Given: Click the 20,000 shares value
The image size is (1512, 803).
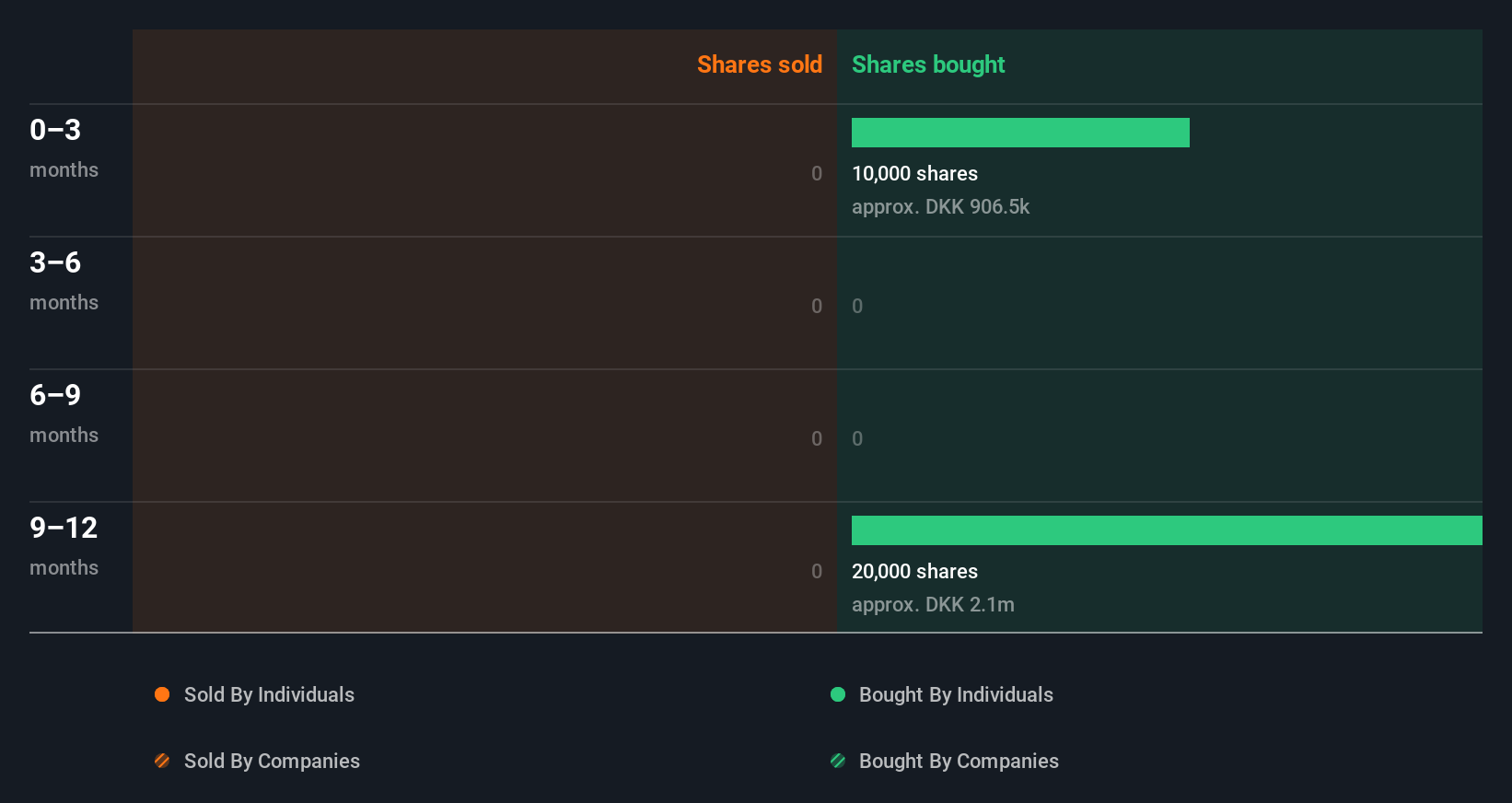Looking at the screenshot, I should [x=914, y=571].
